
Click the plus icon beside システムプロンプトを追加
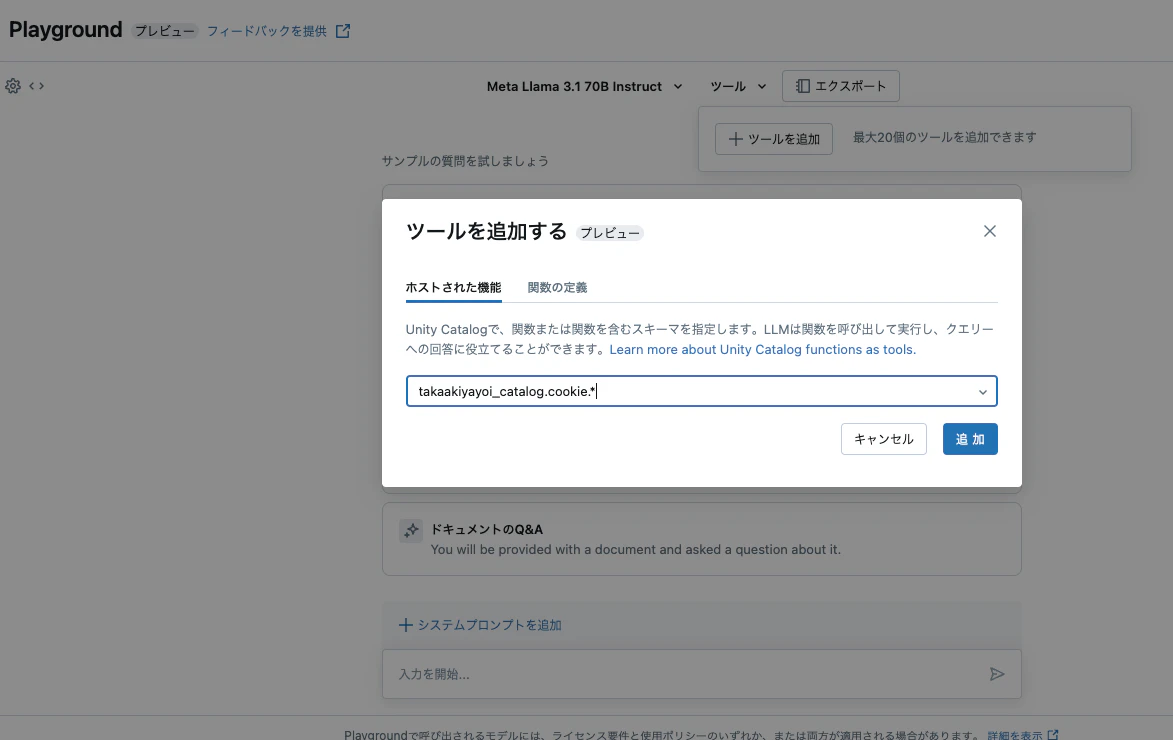405,624
